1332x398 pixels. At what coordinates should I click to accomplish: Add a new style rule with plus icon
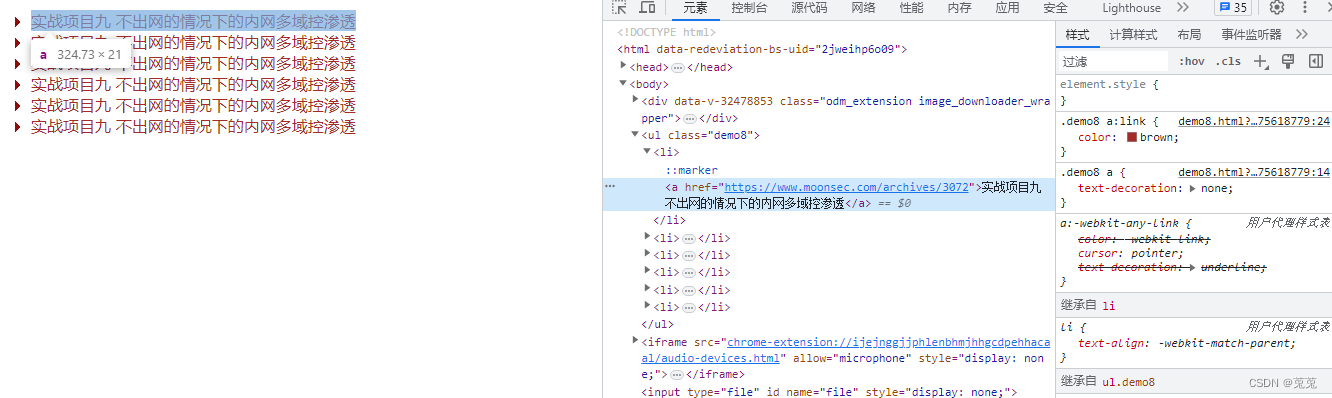coord(1261,61)
